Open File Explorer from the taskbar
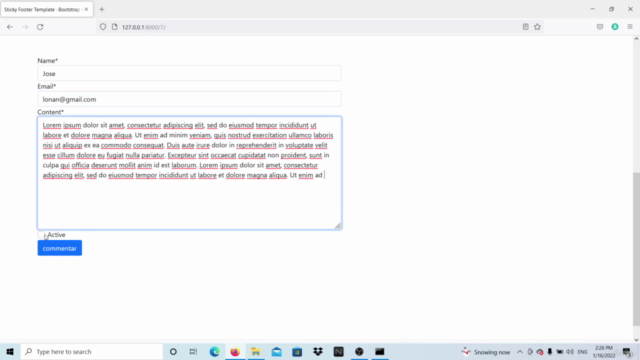 256,351
